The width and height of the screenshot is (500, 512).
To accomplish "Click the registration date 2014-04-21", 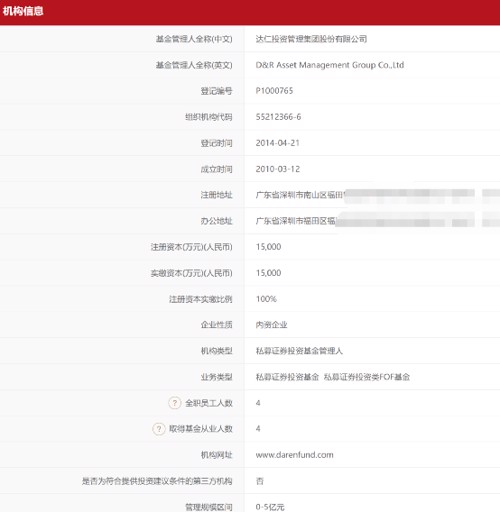I will tap(278, 143).
